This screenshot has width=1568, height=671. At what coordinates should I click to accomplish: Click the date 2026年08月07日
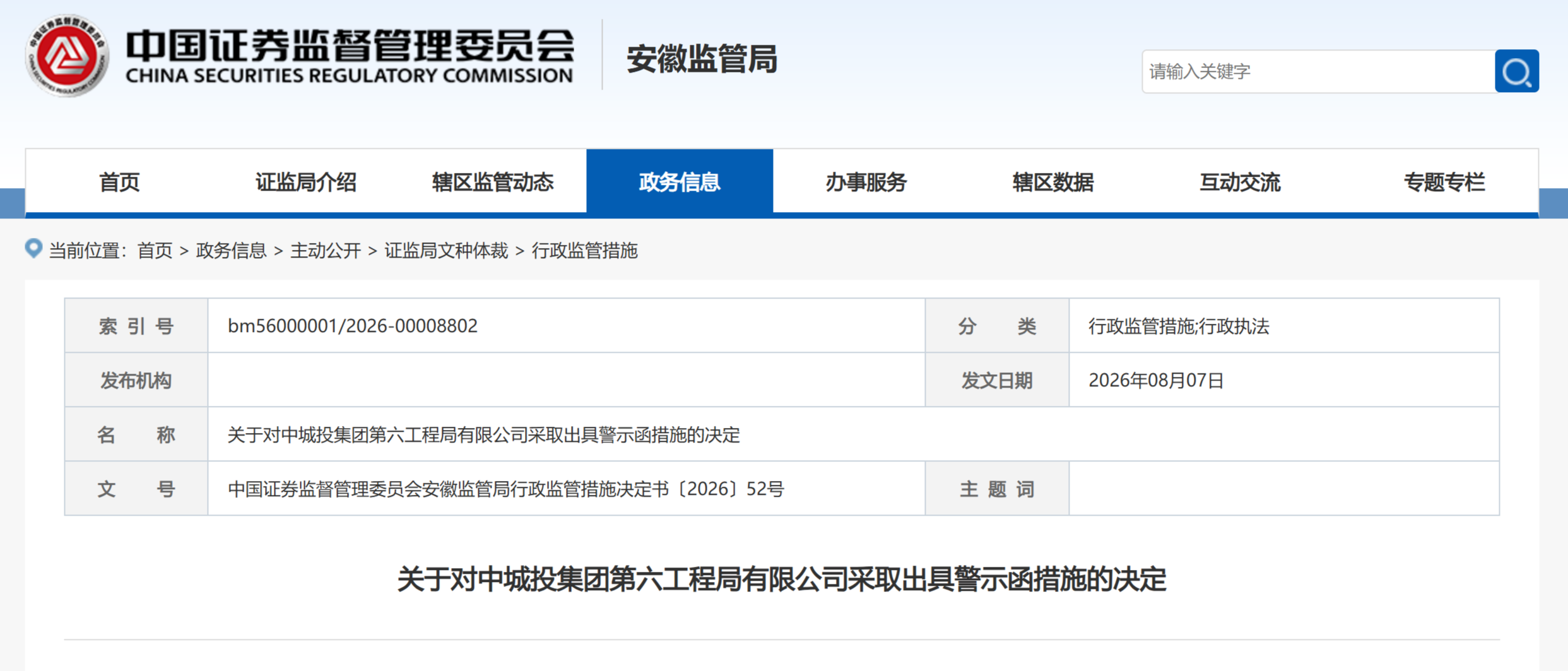(x=1156, y=380)
